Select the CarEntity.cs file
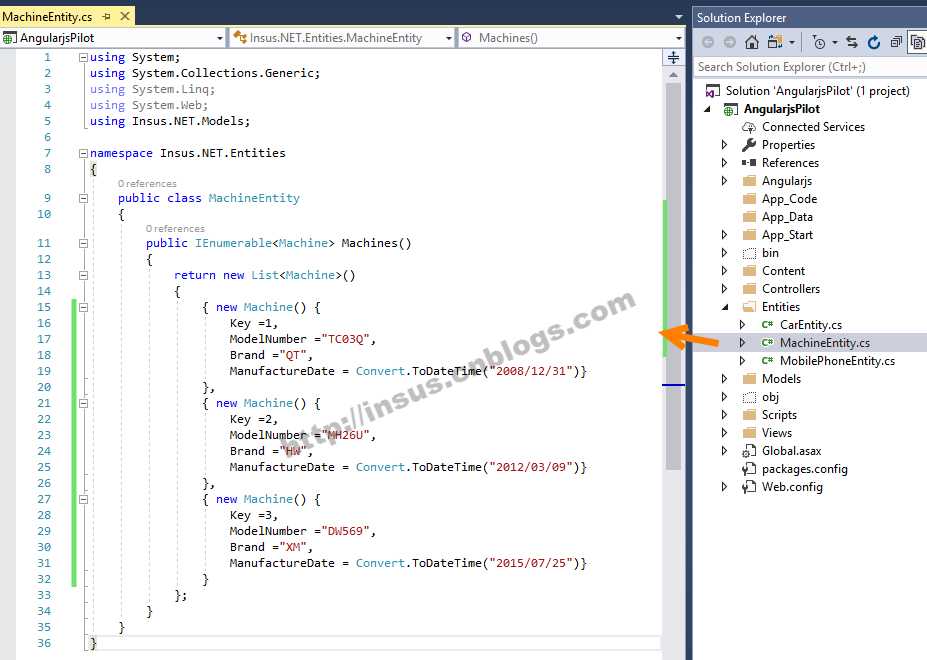 point(811,325)
